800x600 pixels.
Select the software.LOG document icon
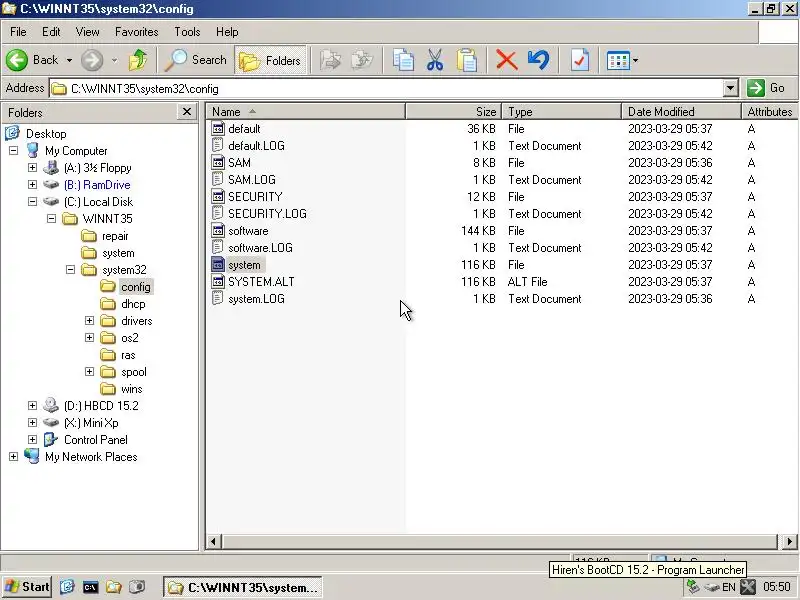218,247
